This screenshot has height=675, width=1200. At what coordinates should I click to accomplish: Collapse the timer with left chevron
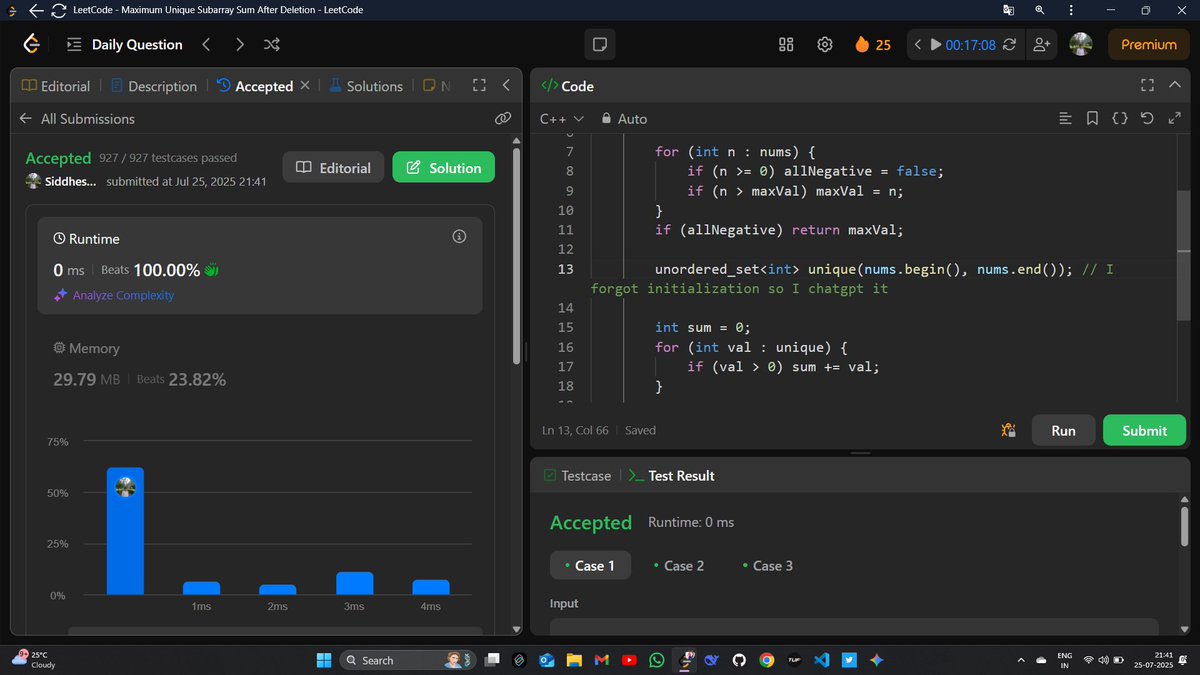917,44
